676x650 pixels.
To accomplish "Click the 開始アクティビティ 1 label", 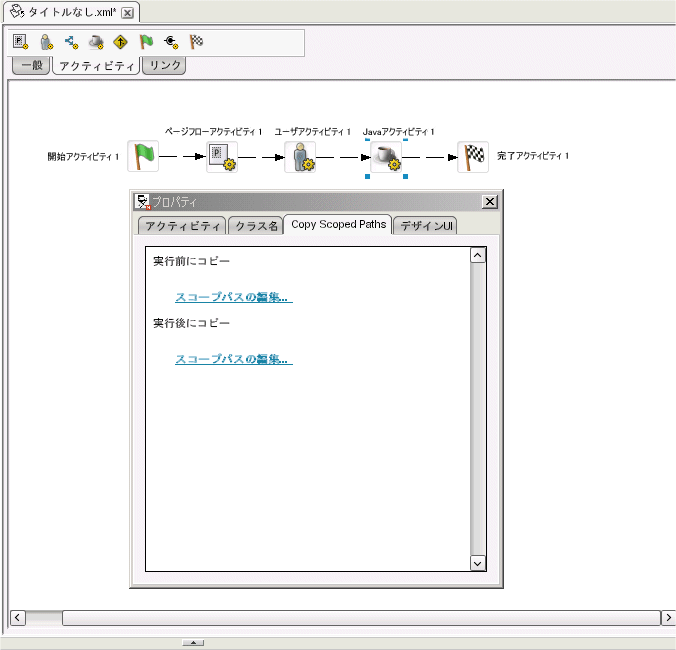I will point(83,156).
